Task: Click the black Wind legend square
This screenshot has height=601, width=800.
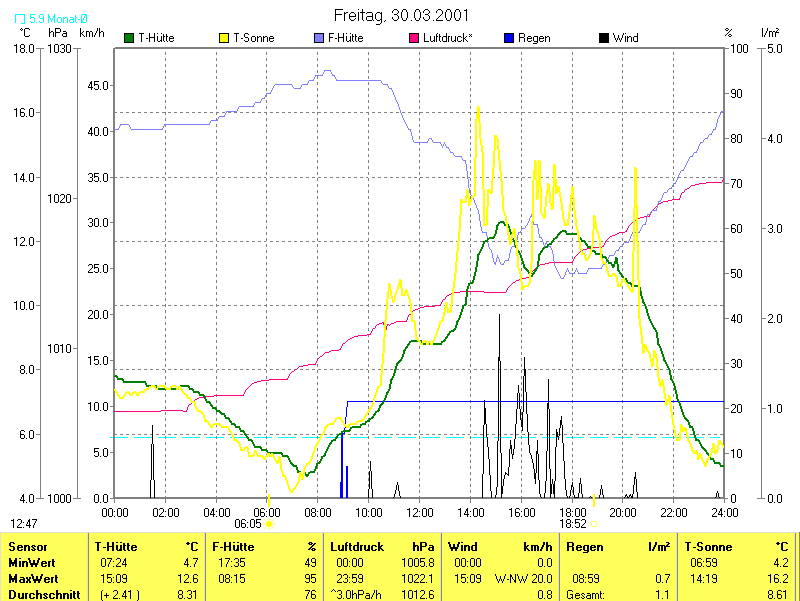Action: pos(603,38)
